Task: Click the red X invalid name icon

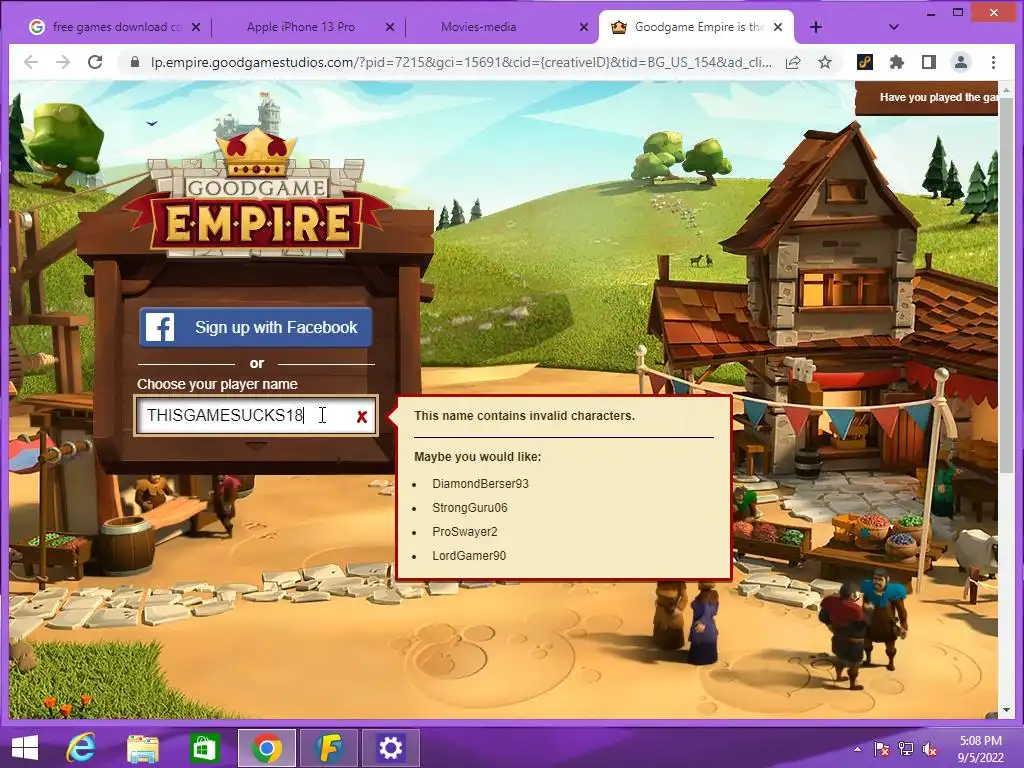Action: coord(362,417)
